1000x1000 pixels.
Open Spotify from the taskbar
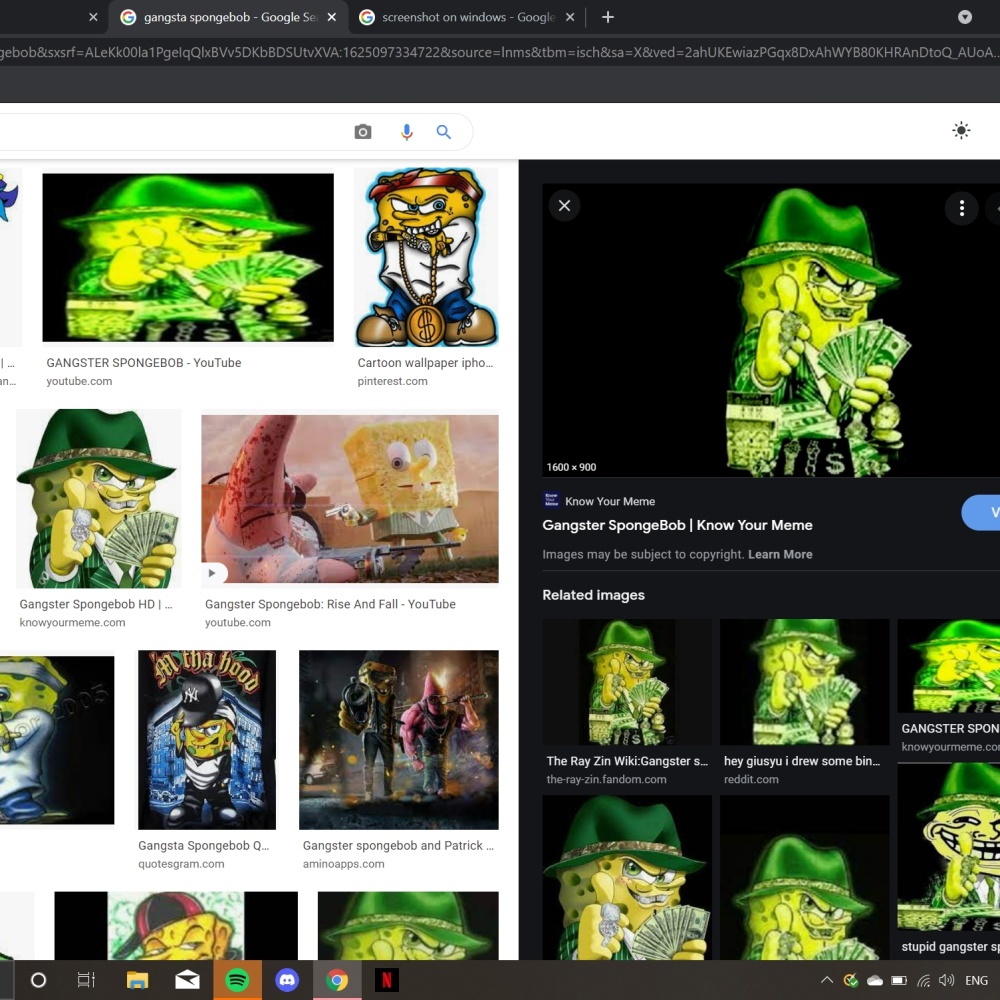pos(237,980)
